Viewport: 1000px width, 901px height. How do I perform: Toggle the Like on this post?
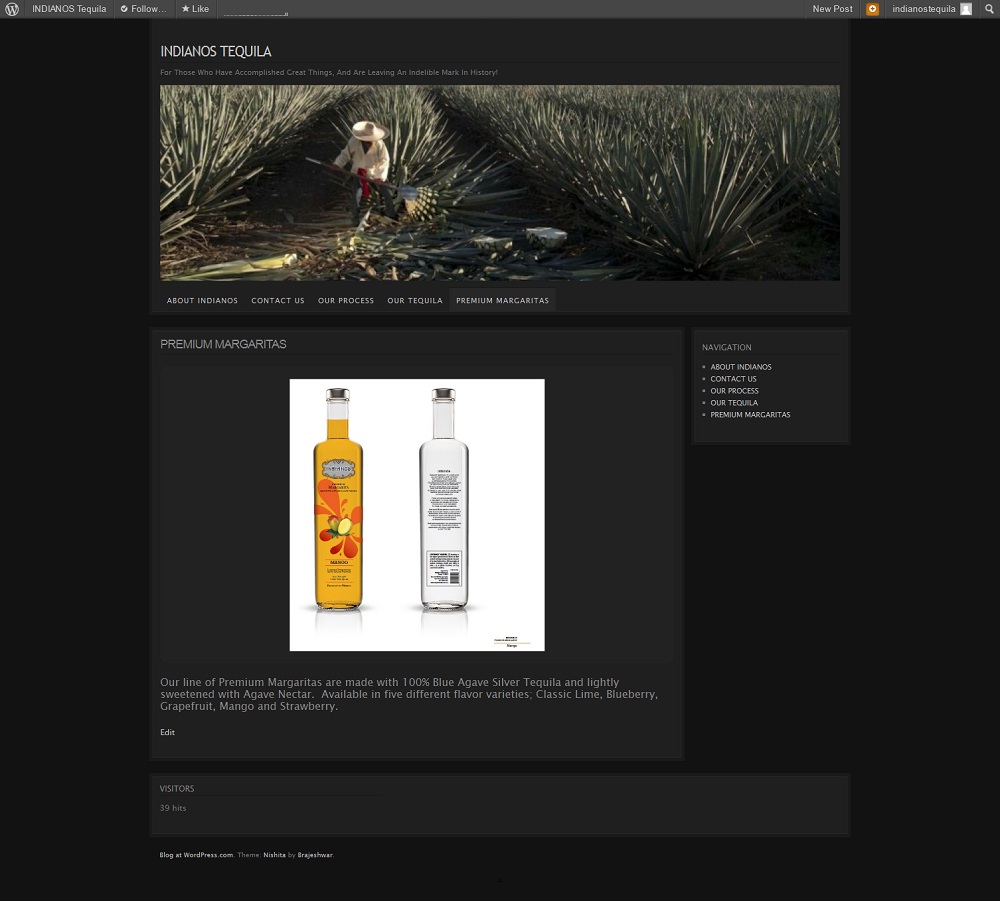[195, 9]
